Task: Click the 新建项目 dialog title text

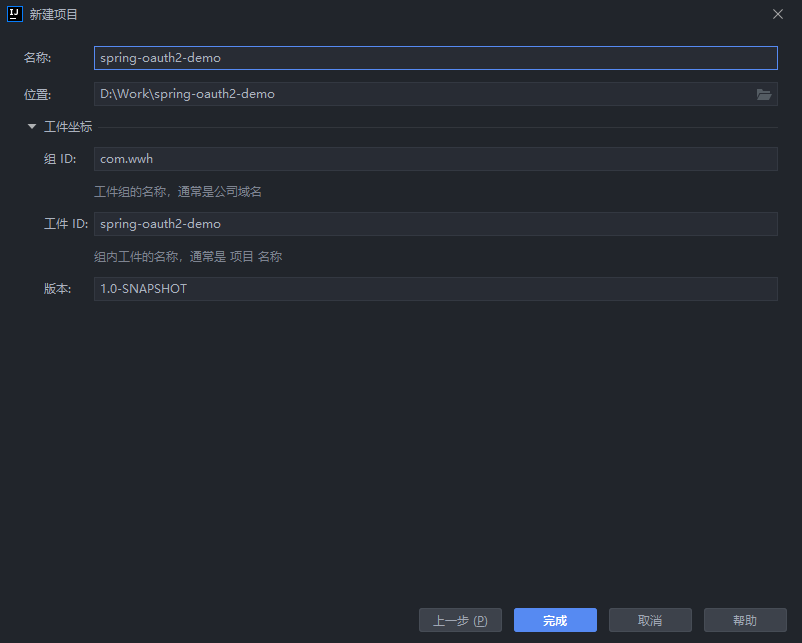Action: (x=54, y=14)
